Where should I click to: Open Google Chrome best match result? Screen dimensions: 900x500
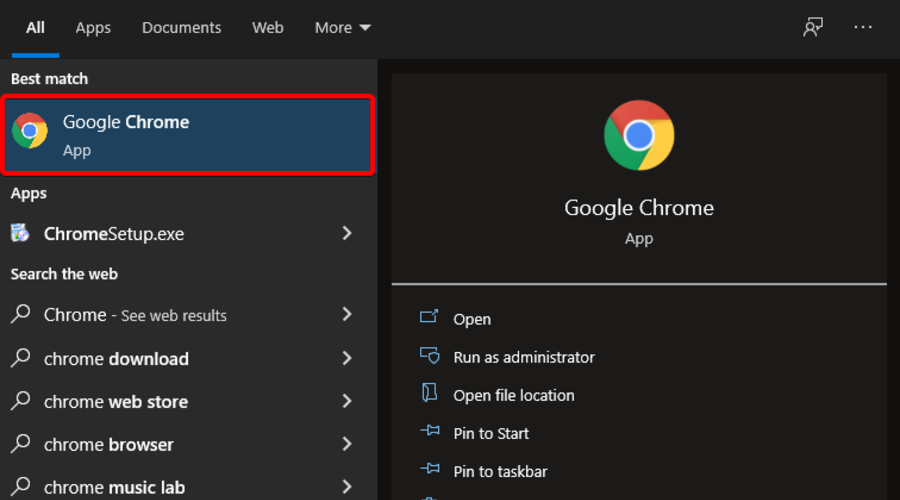pos(189,135)
